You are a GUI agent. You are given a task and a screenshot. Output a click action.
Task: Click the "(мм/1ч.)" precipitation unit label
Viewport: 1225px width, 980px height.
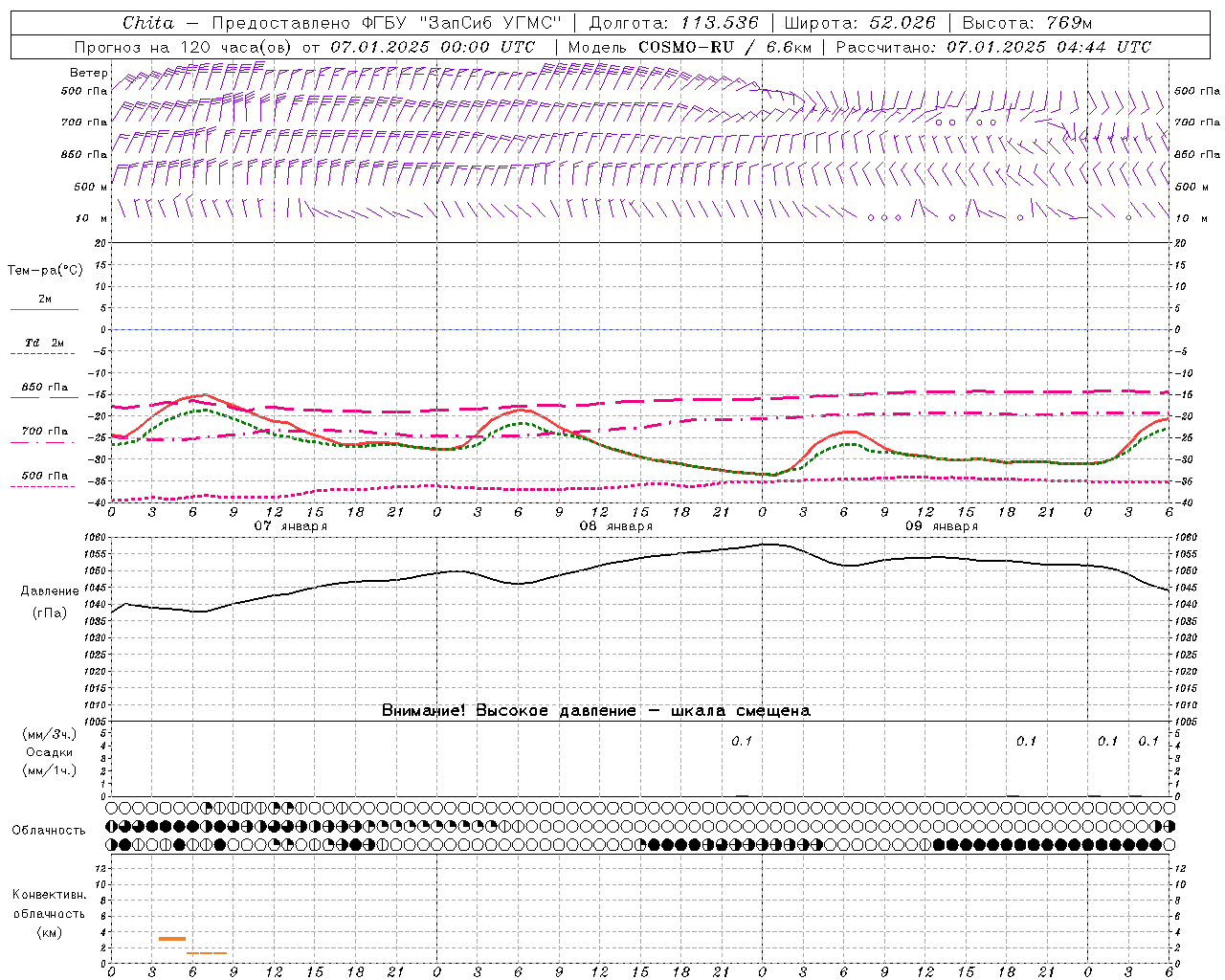pos(49,770)
